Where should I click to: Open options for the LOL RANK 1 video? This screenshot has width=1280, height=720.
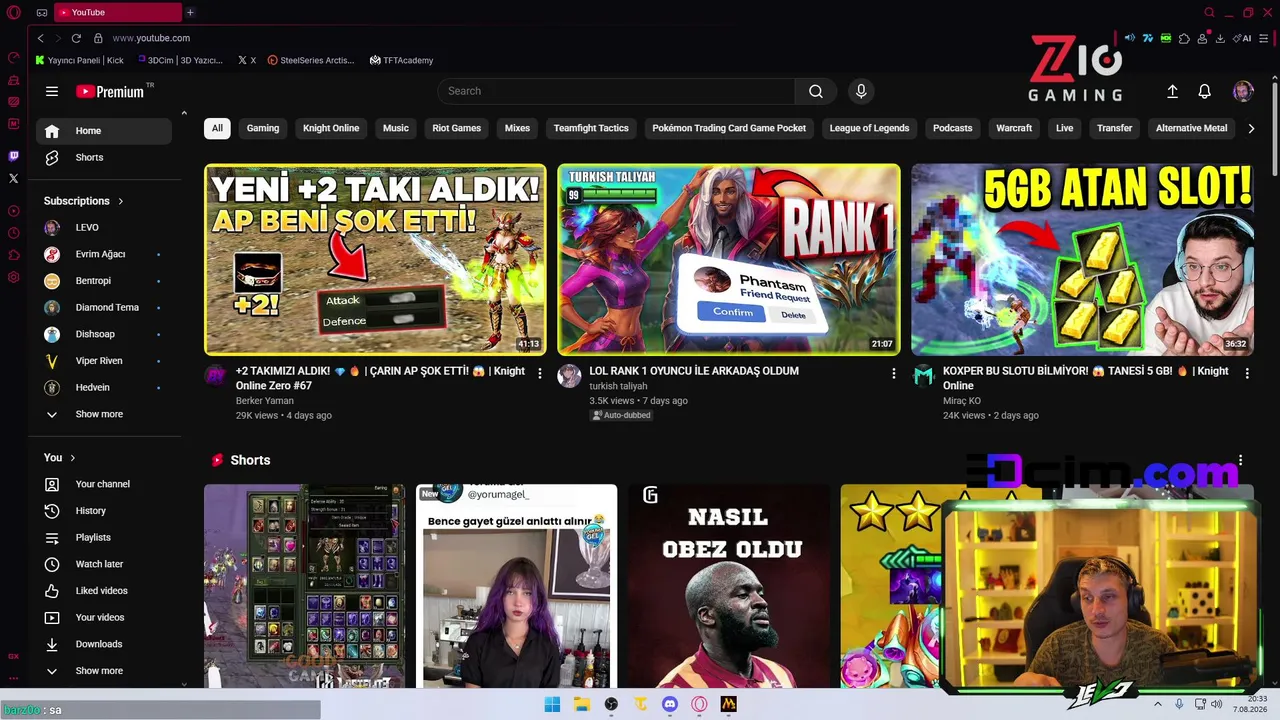(x=894, y=373)
